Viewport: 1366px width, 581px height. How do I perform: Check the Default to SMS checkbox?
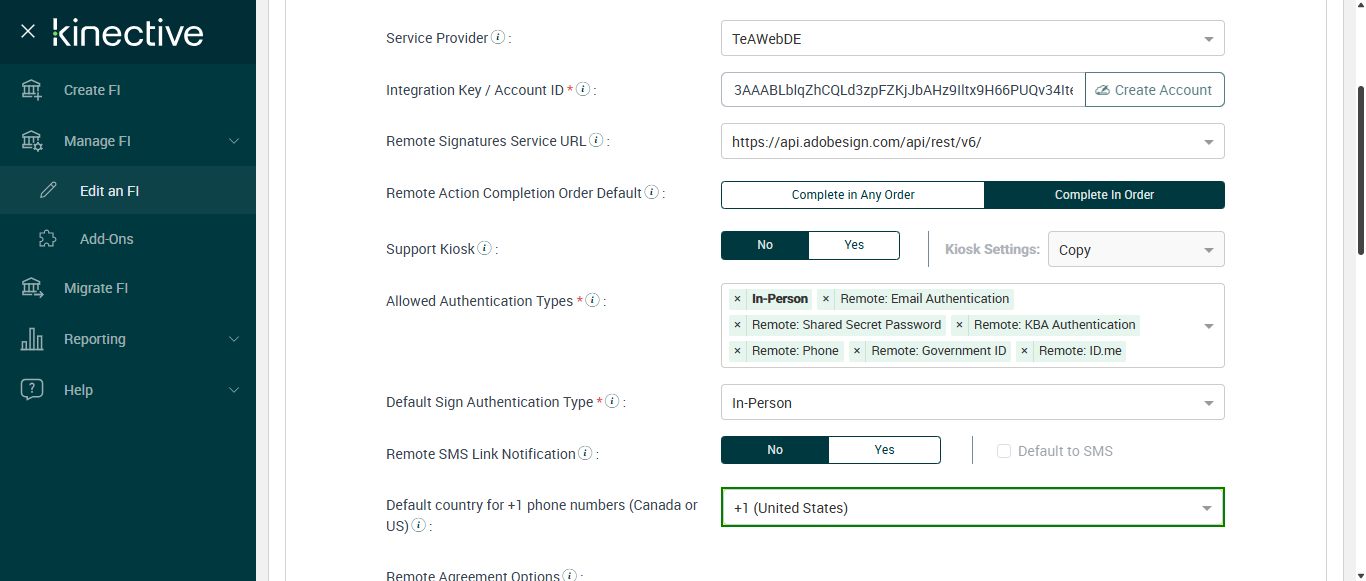coord(1004,451)
